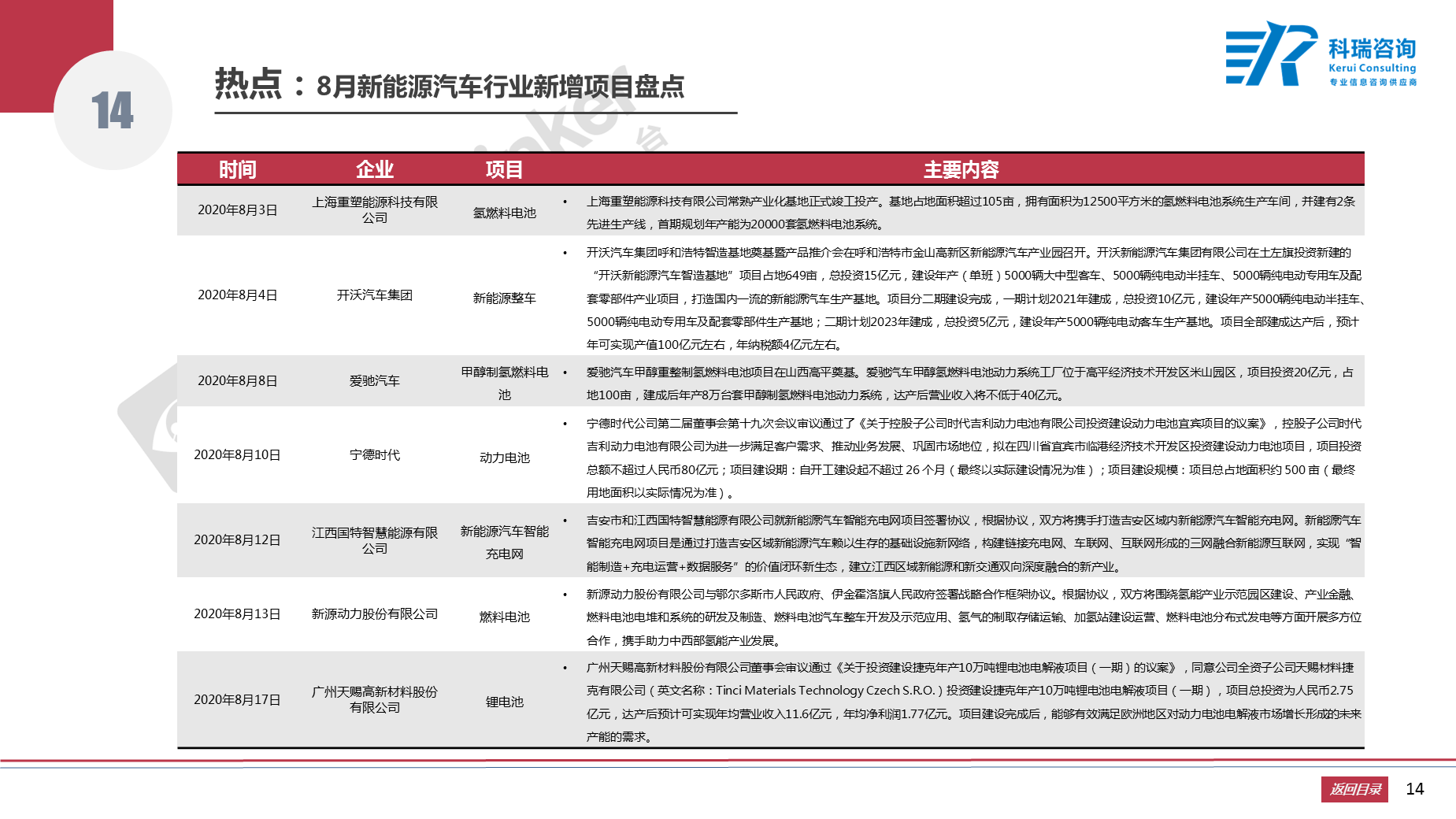
Task: Click project cell 甲醇制氢燃料电池
Action: coord(504,384)
